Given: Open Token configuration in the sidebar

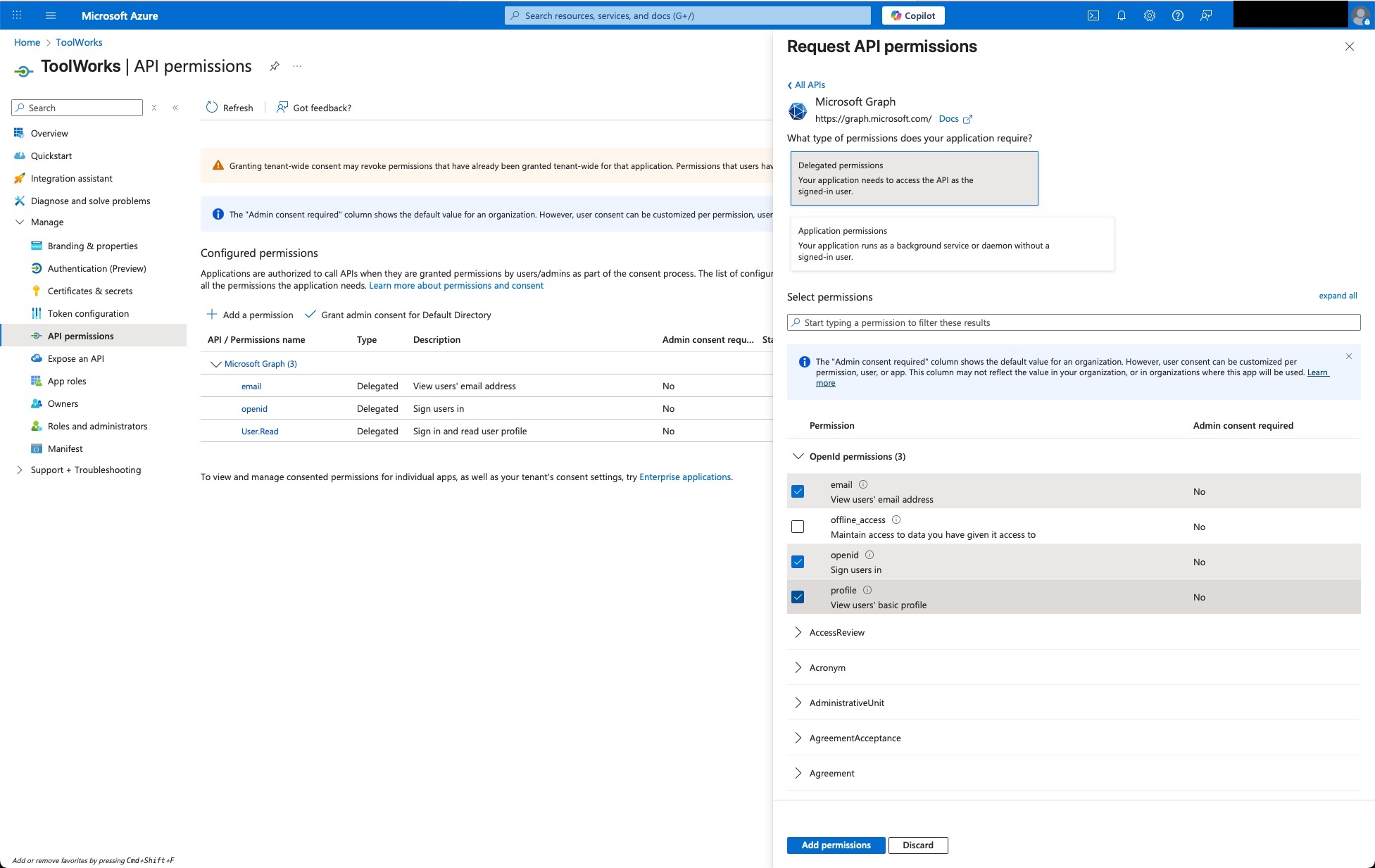Looking at the screenshot, I should (x=88, y=313).
